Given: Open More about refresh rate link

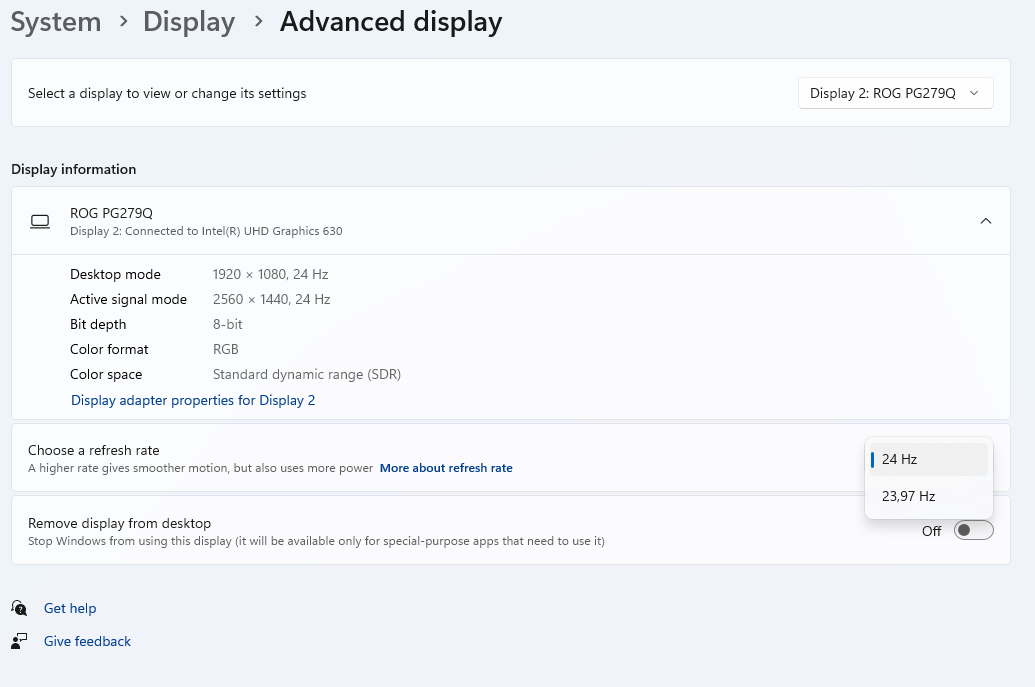Looking at the screenshot, I should (x=446, y=468).
